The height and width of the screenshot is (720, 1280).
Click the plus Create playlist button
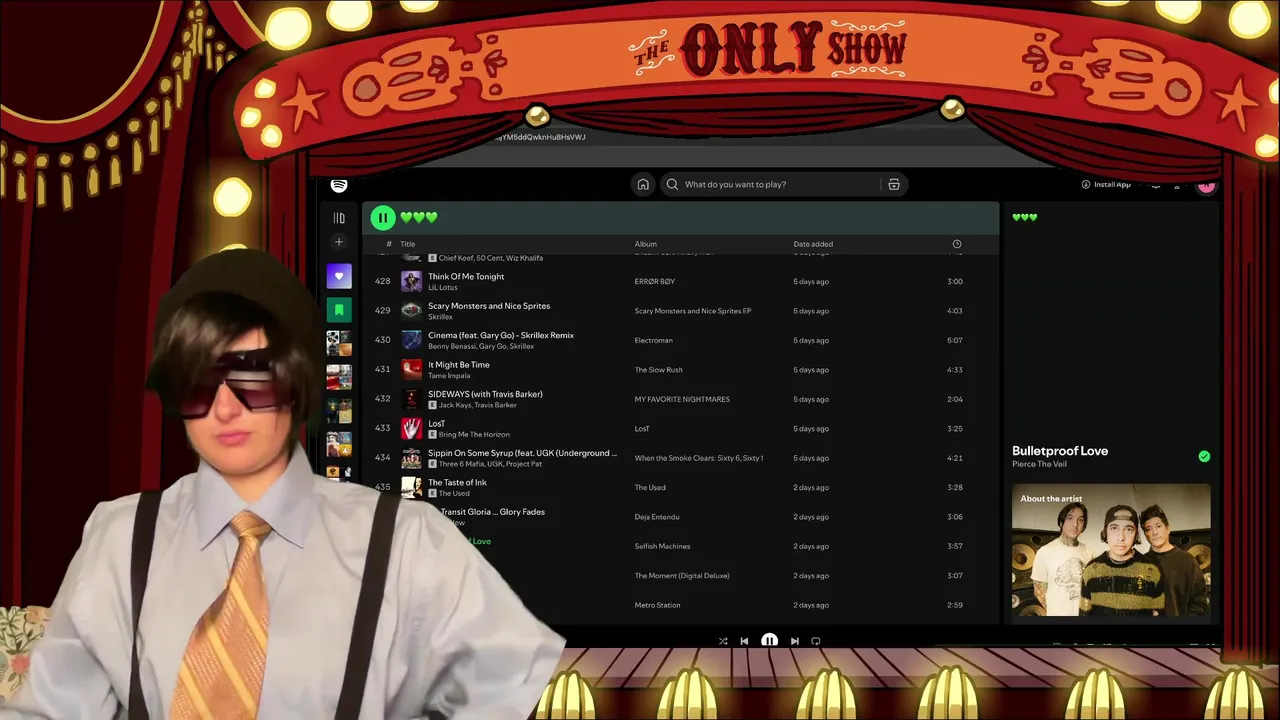click(339, 242)
